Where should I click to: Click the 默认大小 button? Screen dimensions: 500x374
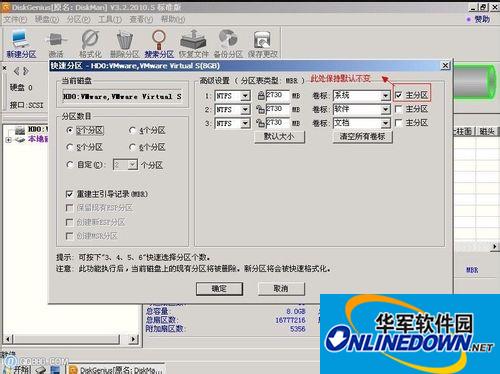click(x=279, y=137)
